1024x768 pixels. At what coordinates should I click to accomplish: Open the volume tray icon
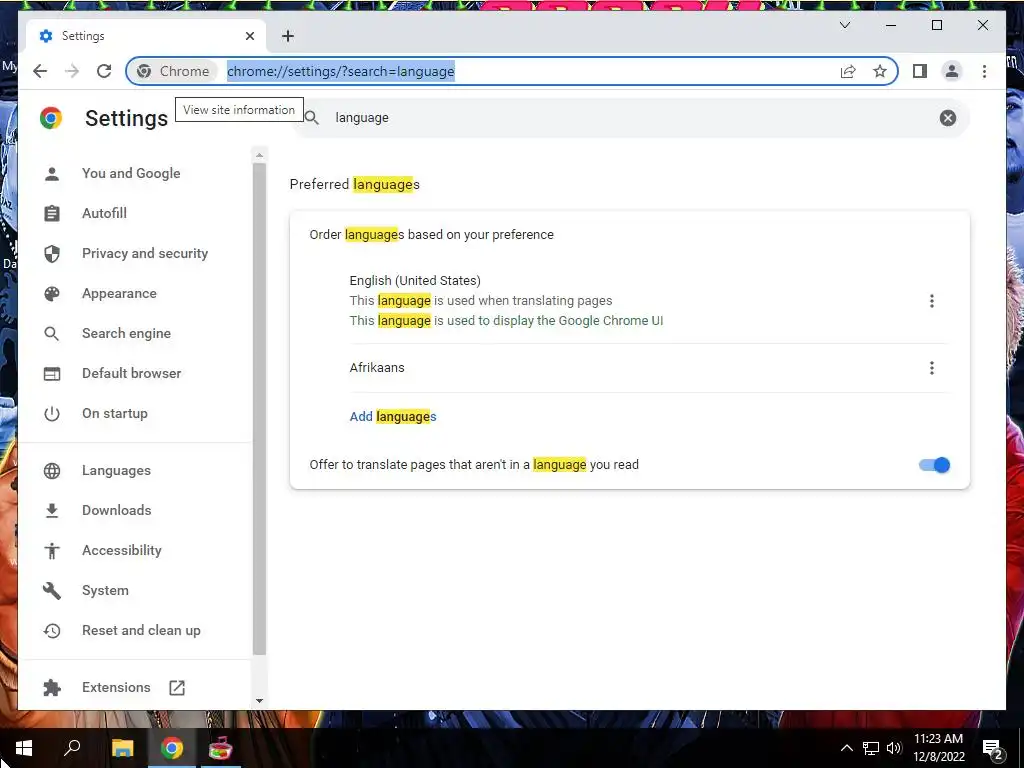click(x=894, y=748)
